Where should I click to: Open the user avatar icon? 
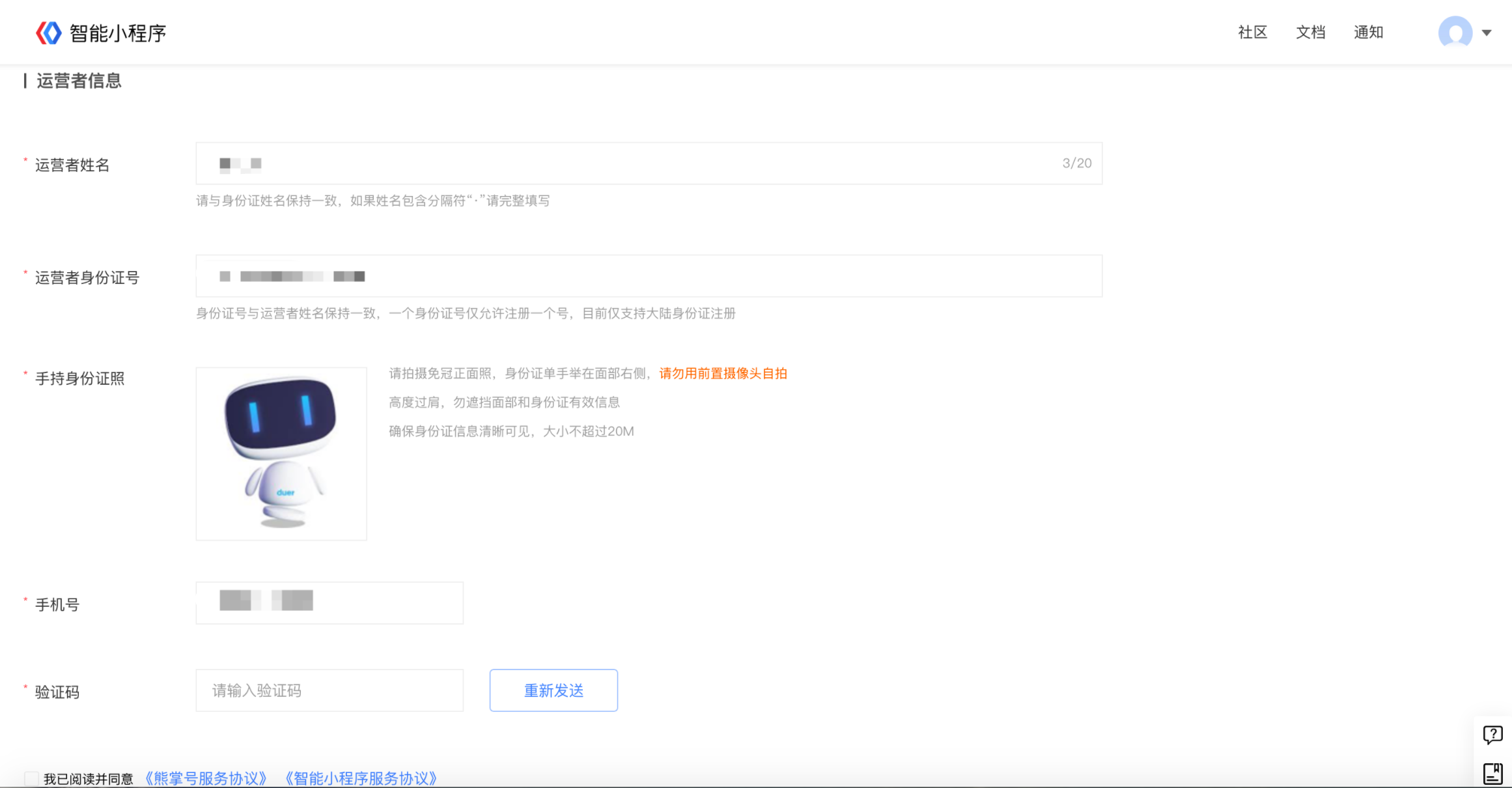coord(1455,32)
